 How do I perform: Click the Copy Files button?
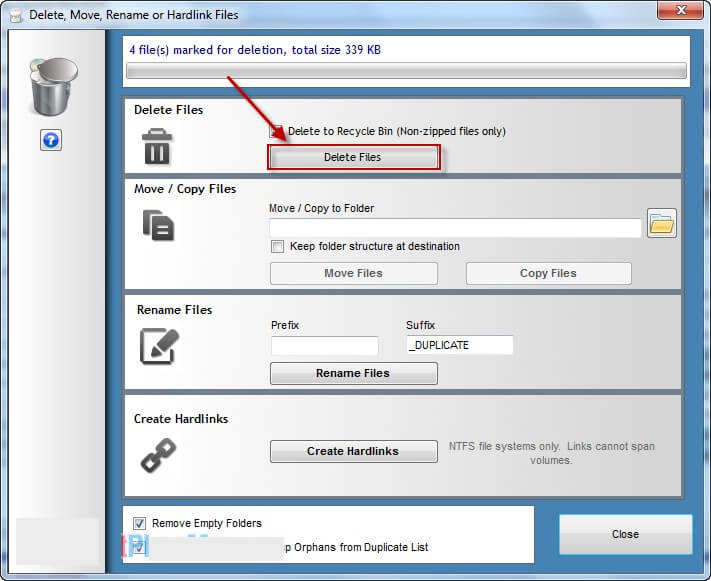(548, 273)
